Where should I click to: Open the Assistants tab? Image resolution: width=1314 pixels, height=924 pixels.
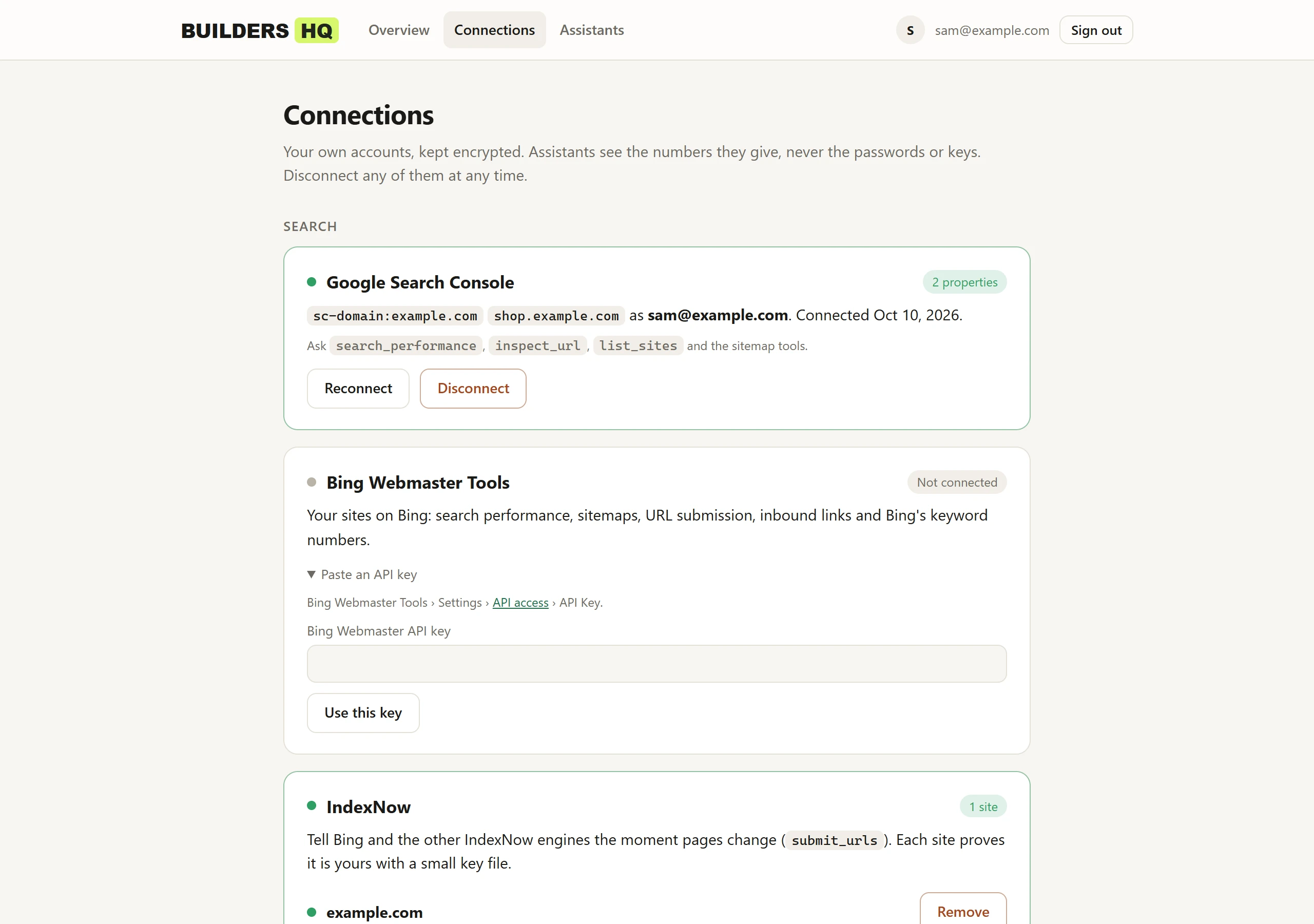pyautogui.click(x=592, y=30)
